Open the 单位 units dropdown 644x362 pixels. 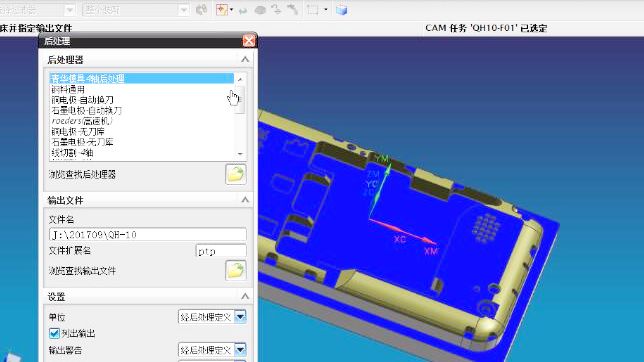point(240,317)
